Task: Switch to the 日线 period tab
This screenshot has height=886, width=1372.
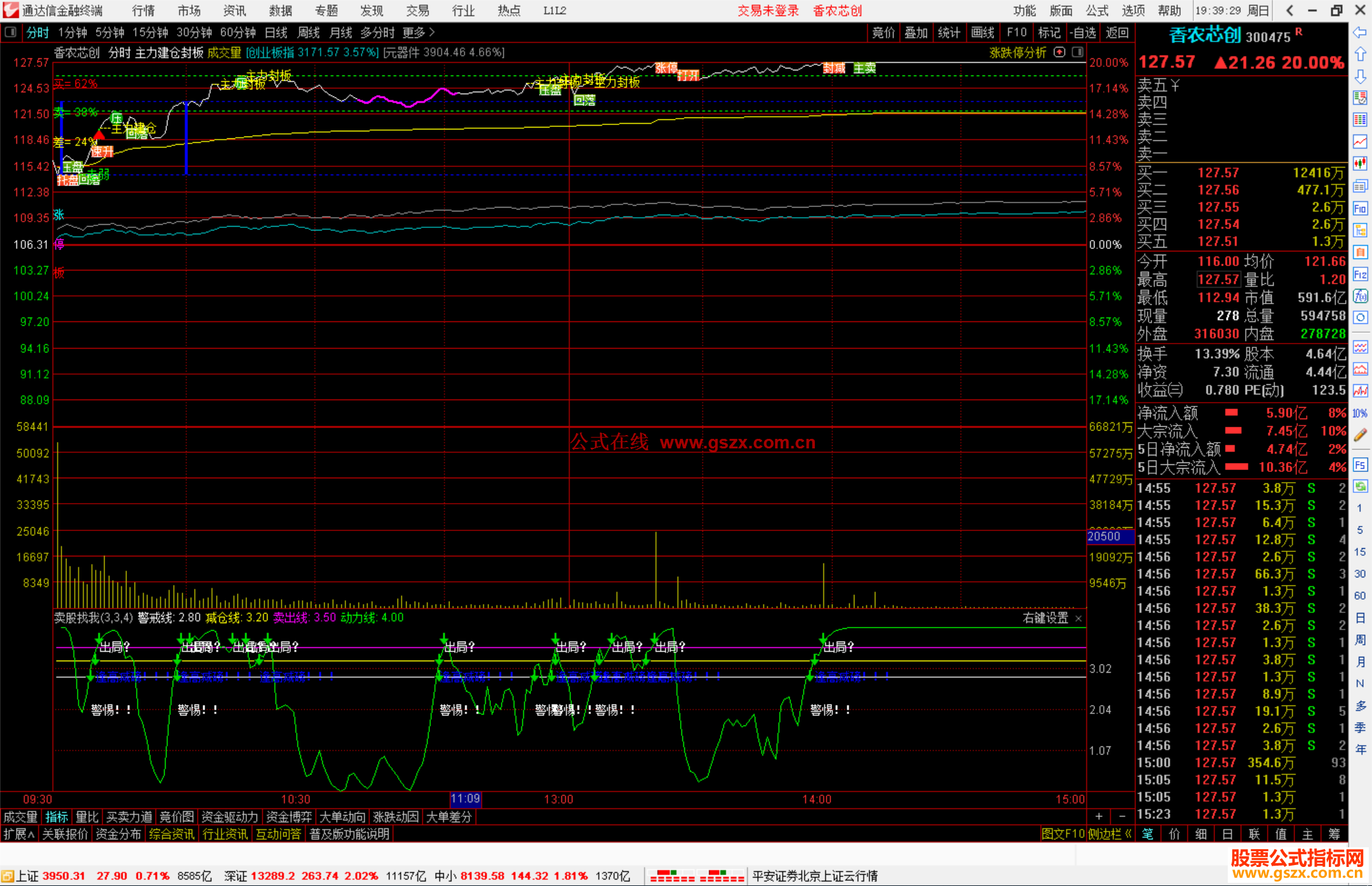Action: tap(276, 32)
